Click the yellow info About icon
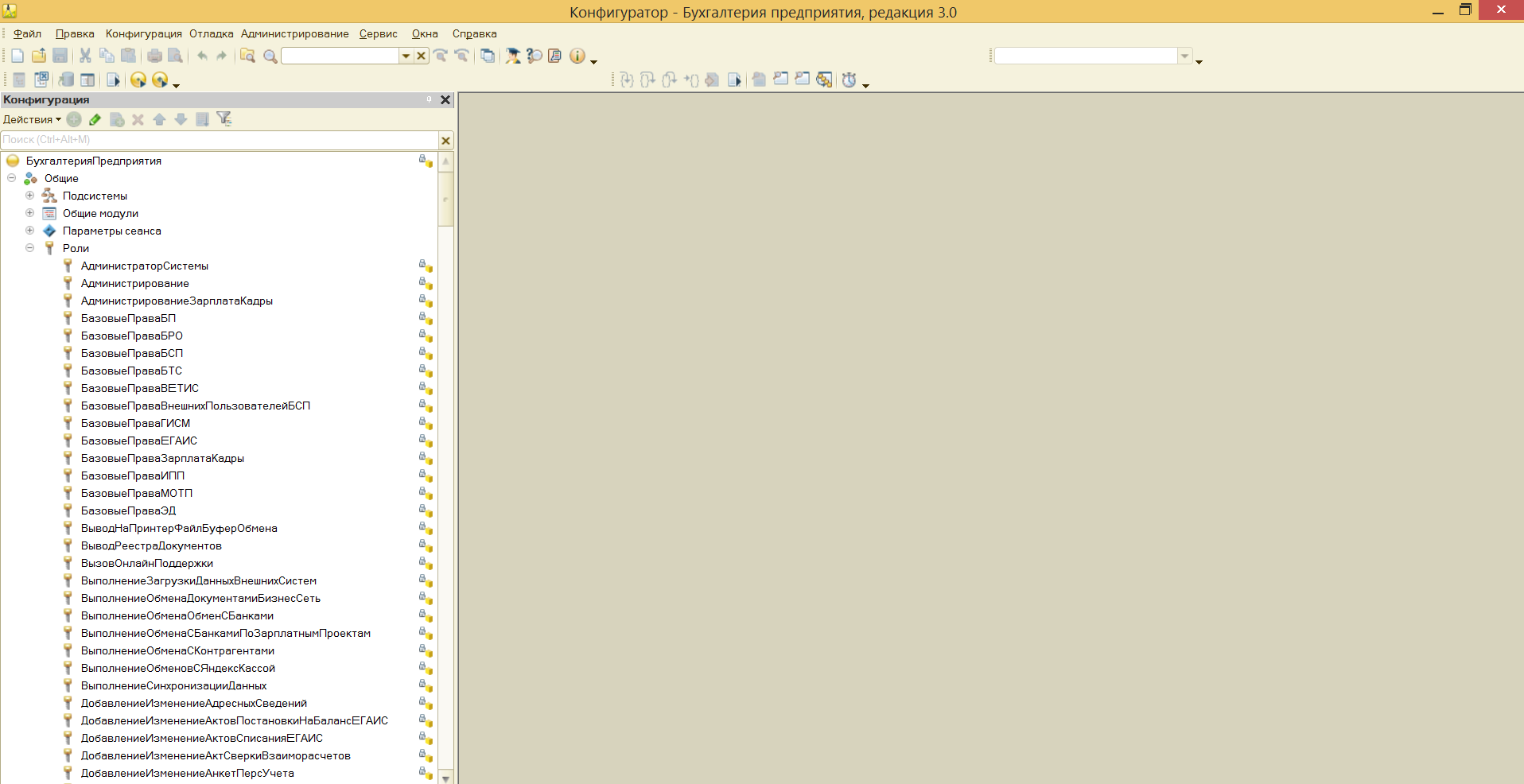Viewport: 1524px width, 784px height. click(577, 56)
